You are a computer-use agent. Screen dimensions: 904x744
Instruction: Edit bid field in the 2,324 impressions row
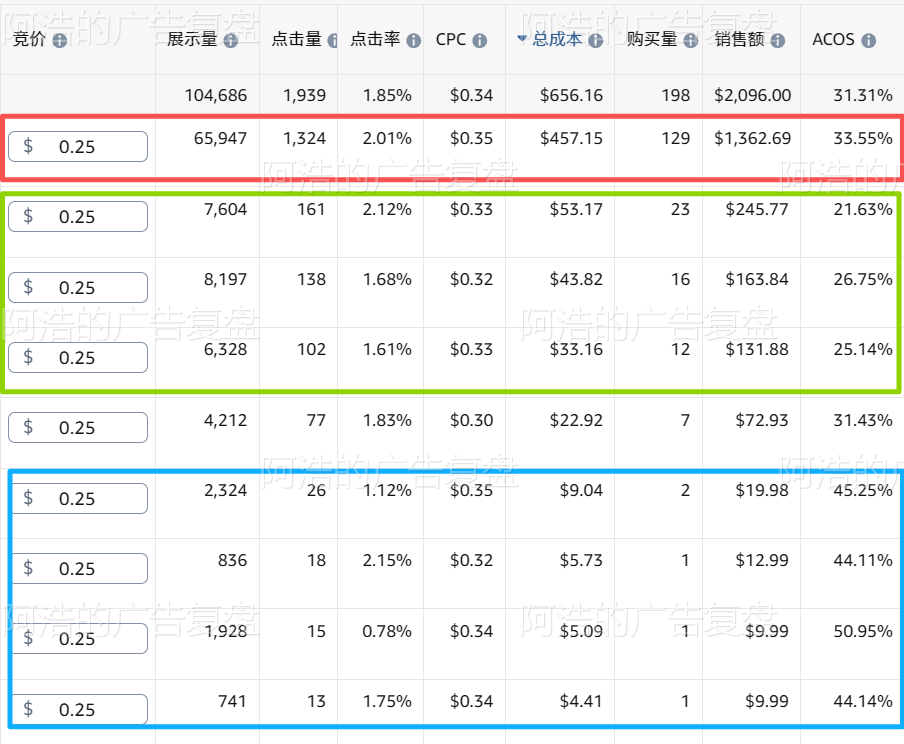pyautogui.click(x=80, y=498)
